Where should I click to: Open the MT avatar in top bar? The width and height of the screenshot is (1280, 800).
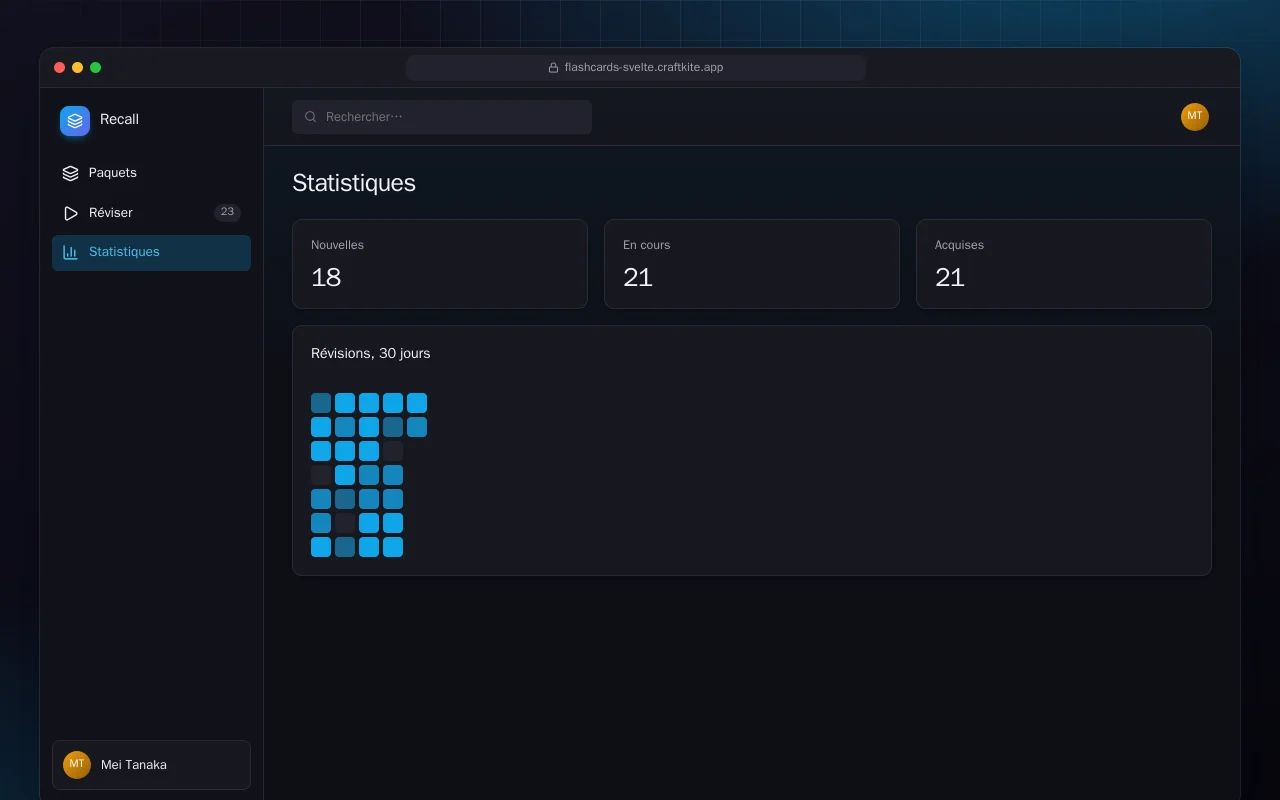coord(1195,117)
